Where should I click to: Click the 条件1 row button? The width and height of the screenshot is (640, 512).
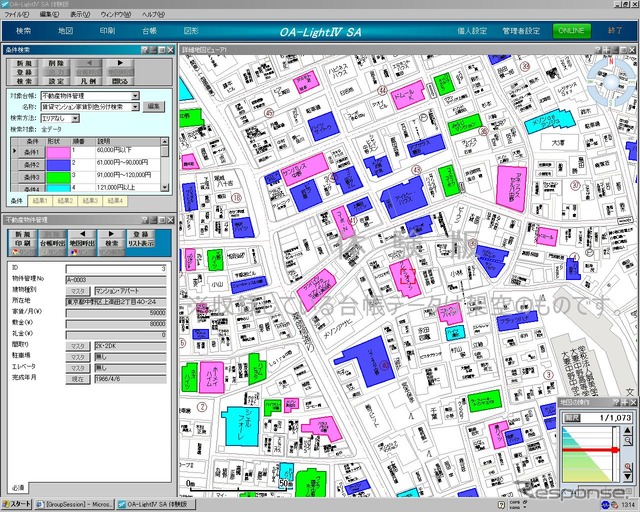tap(31, 152)
